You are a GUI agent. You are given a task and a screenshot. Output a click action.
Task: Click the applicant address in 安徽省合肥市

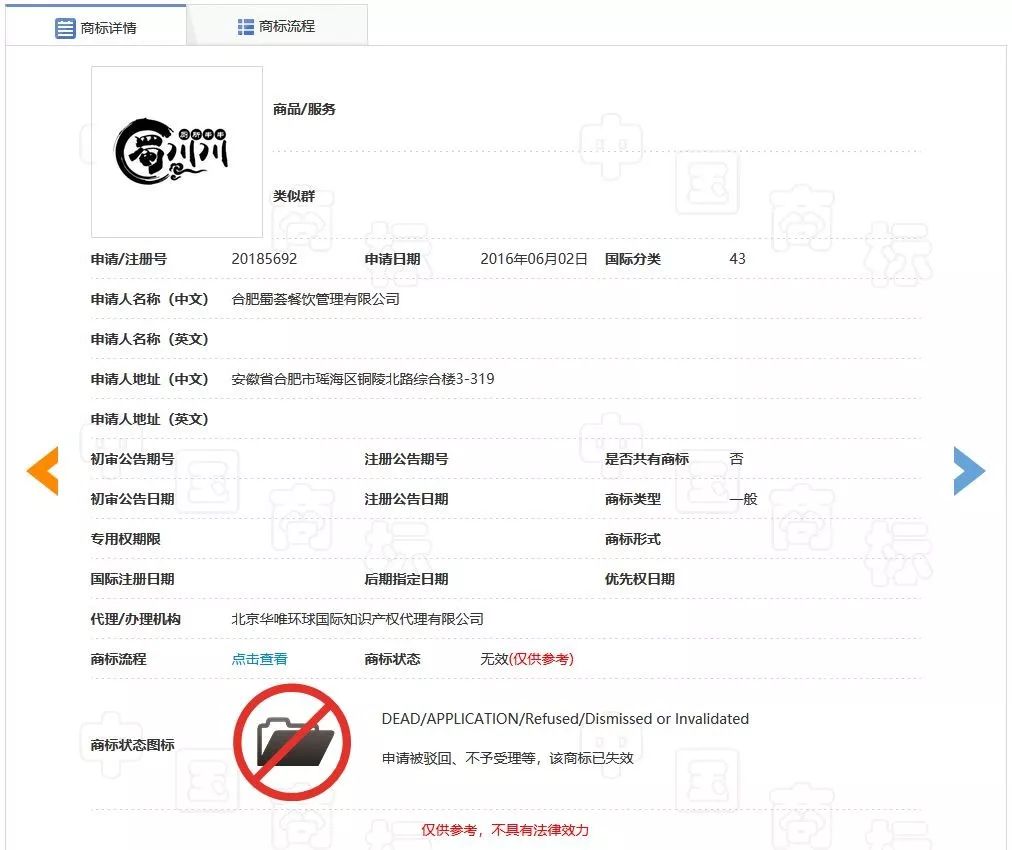pos(362,379)
